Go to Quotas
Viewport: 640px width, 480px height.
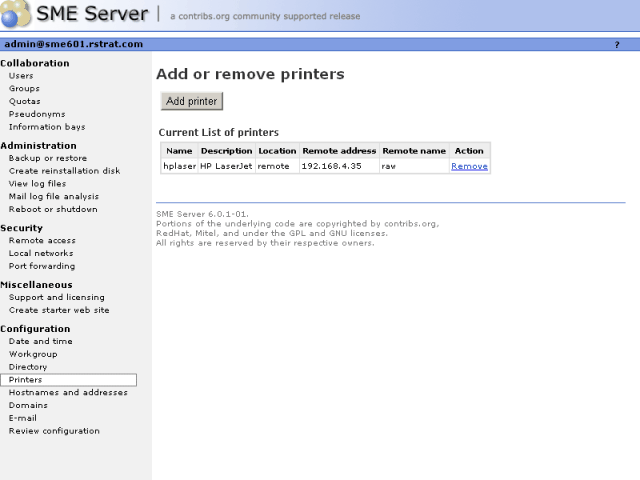[24, 101]
